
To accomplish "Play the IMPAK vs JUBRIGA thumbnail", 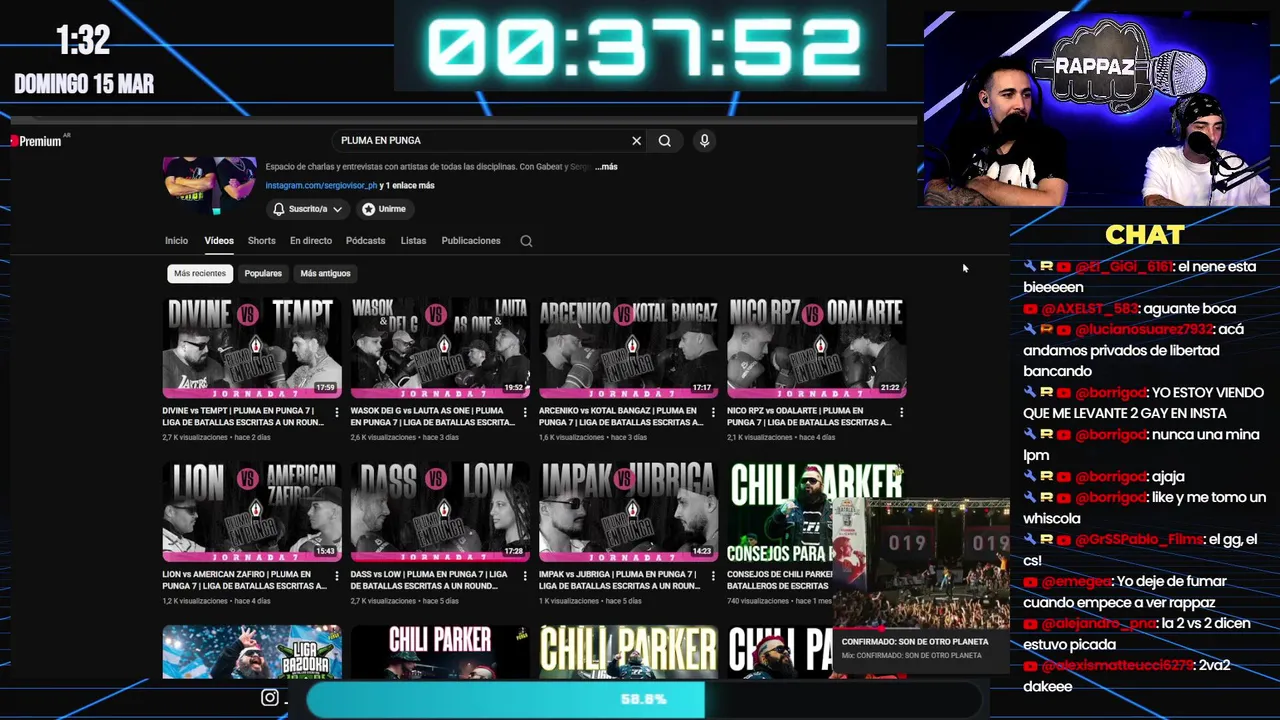I will [628, 511].
